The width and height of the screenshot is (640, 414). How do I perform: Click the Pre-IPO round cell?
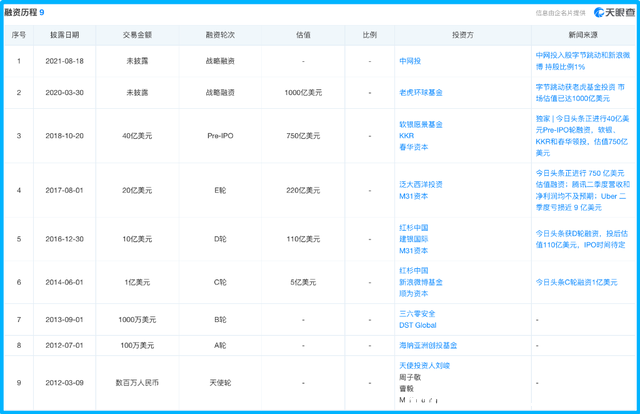[x=220, y=136]
